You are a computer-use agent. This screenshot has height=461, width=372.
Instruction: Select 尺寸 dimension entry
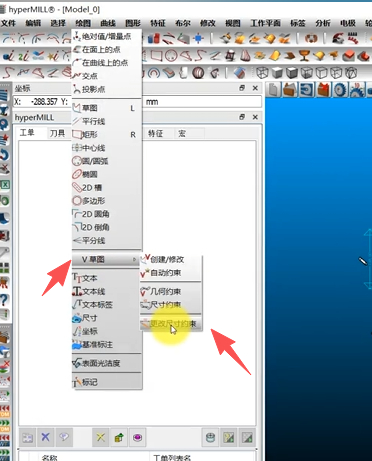[x=107, y=318]
